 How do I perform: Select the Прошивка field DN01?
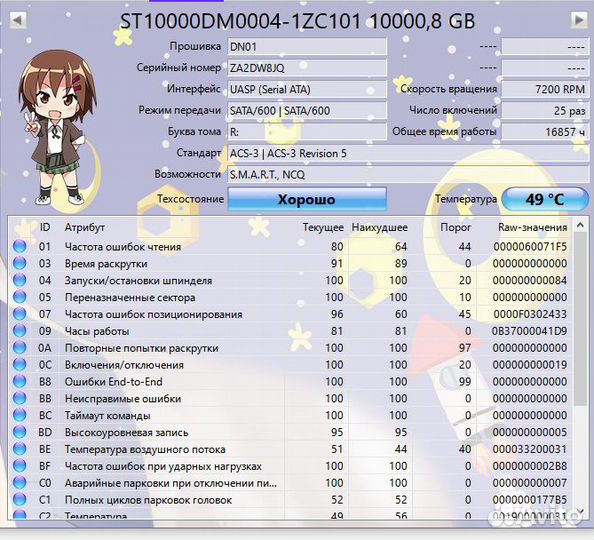pos(307,47)
